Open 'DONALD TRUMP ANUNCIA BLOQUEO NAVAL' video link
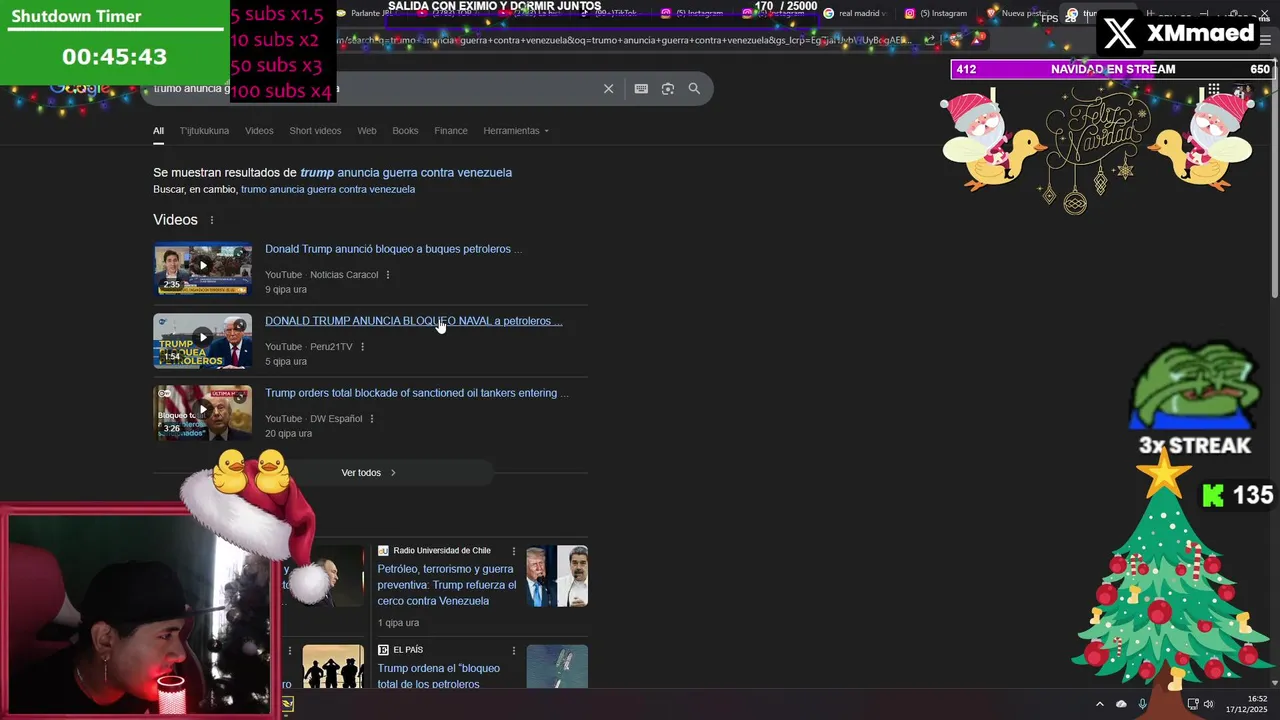The height and width of the screenshot is (720, 1280). 413,321
